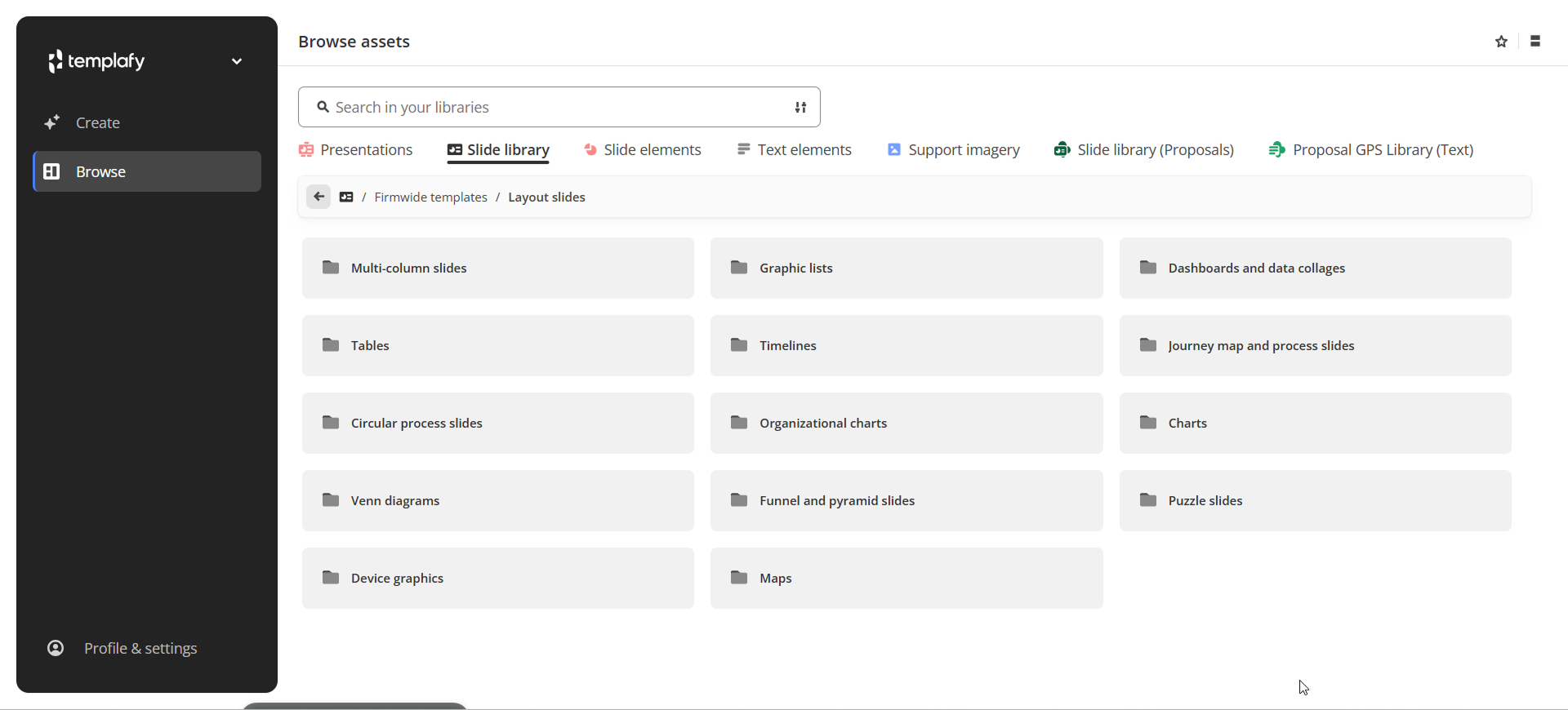This screenshot has width=1568, height=710.
Task: Open the Timelines folder
Action: click(x=906, y=345)
